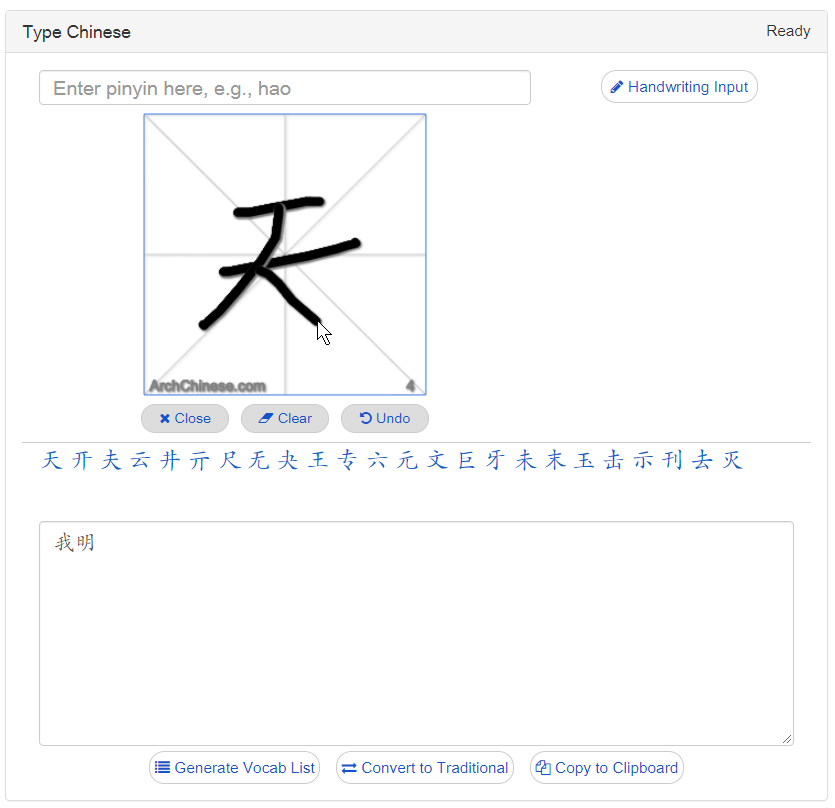Choose candidate character 开
Image resolution: width=835 pixels, height=808 pixels.
coord(81,461)
